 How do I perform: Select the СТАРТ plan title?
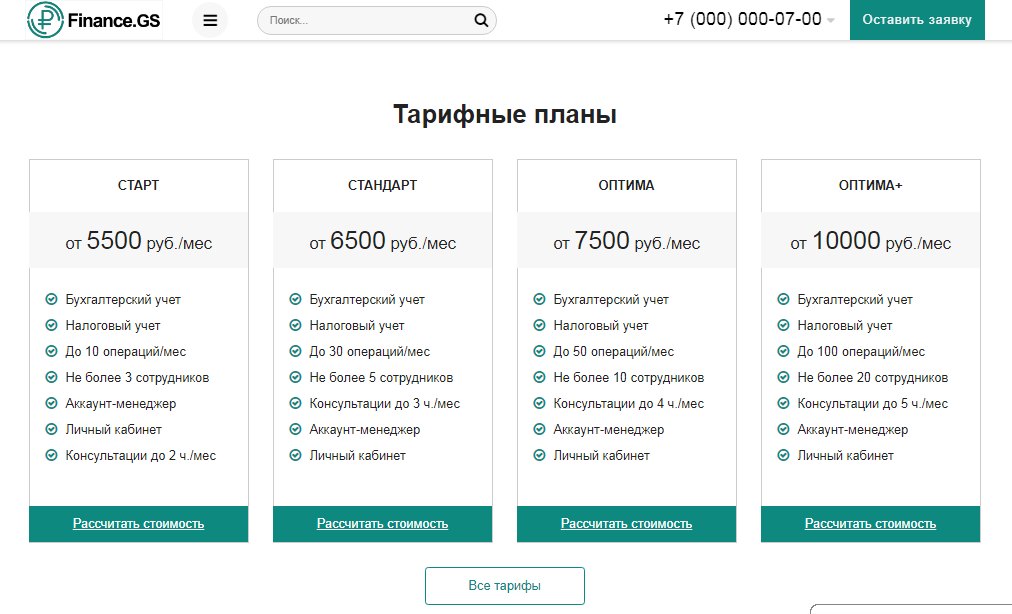[x=138, y=185]
